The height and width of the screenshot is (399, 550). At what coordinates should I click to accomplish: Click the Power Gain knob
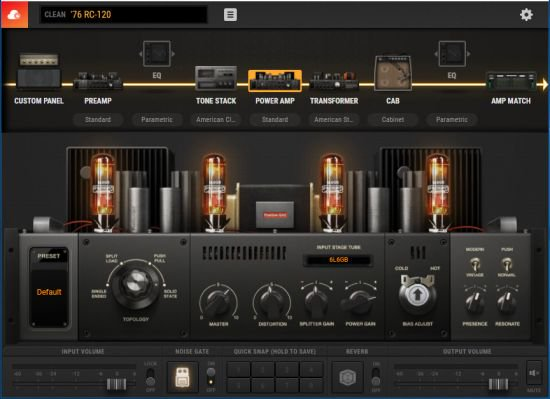pyautogui.click(x=360, y=301)
